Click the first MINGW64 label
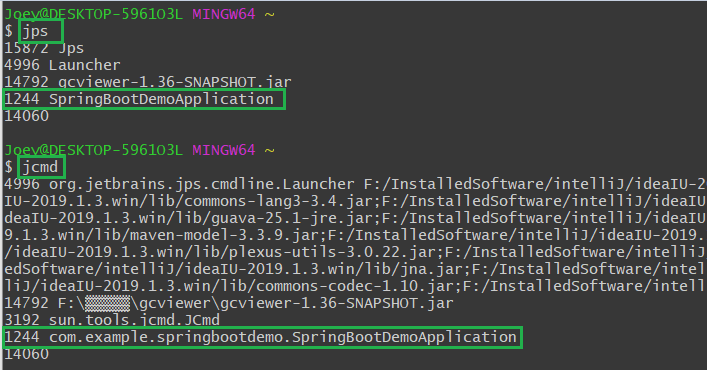Image resolution: width=707 pixels, height=370 pixels. (224, 14)
